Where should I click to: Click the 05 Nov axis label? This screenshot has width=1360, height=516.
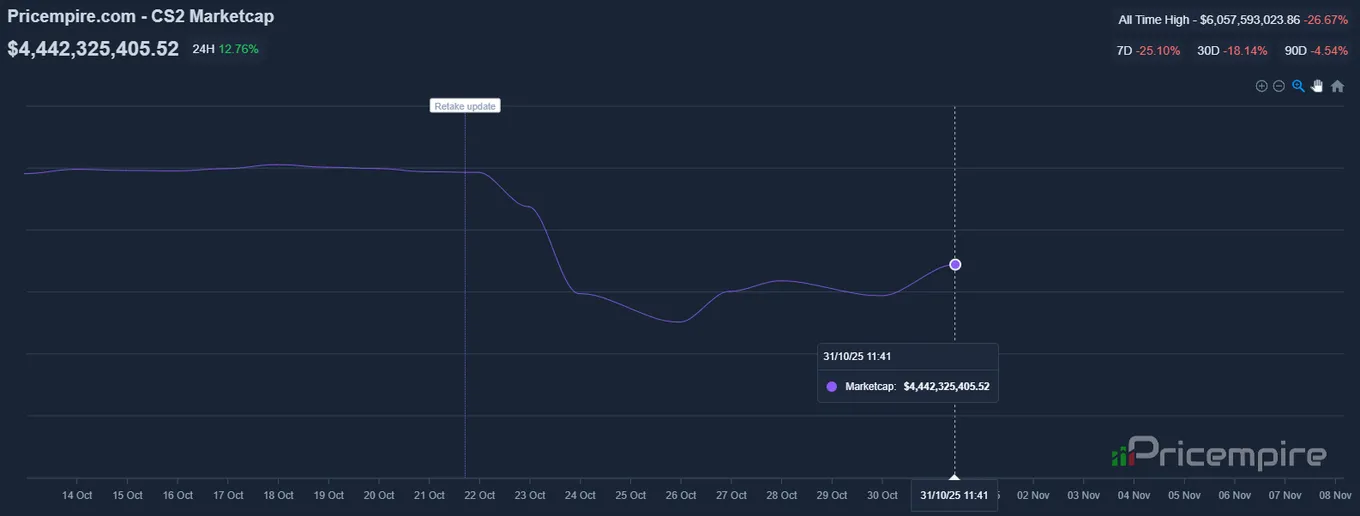(x=1184, y=495)
